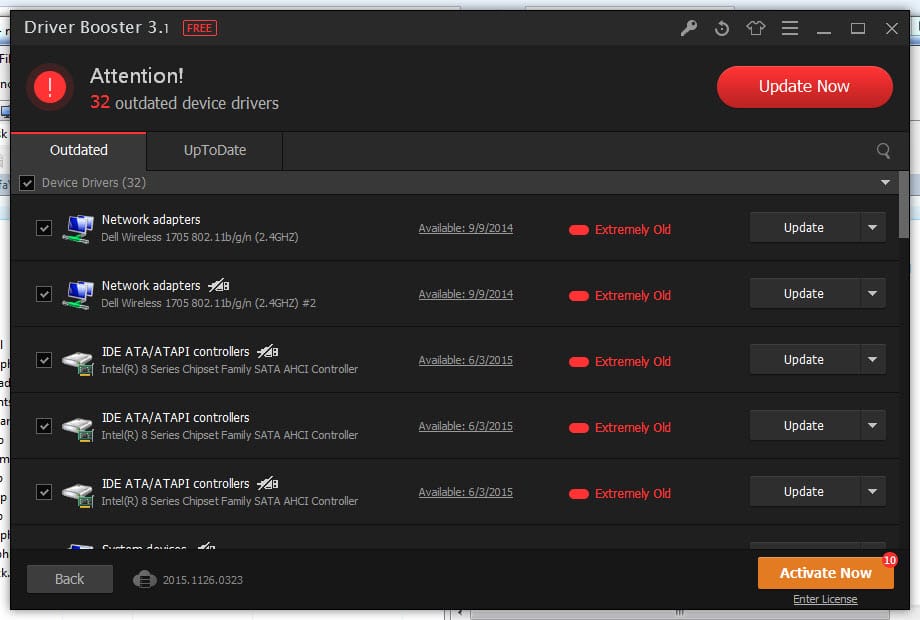Click Update for second IDE ATA/ATAPI controllers row
The height and width of the screenshot is (620, 920).
point(804,425)
